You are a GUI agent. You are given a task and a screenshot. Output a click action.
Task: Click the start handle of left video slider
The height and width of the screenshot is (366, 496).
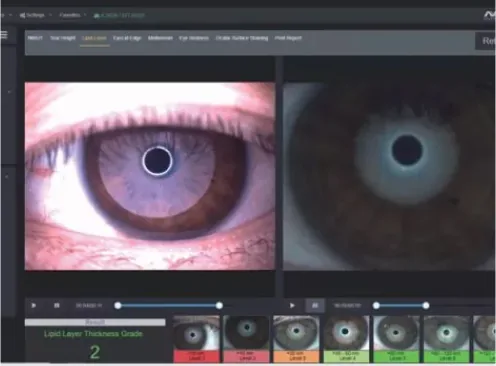point(118,305)
